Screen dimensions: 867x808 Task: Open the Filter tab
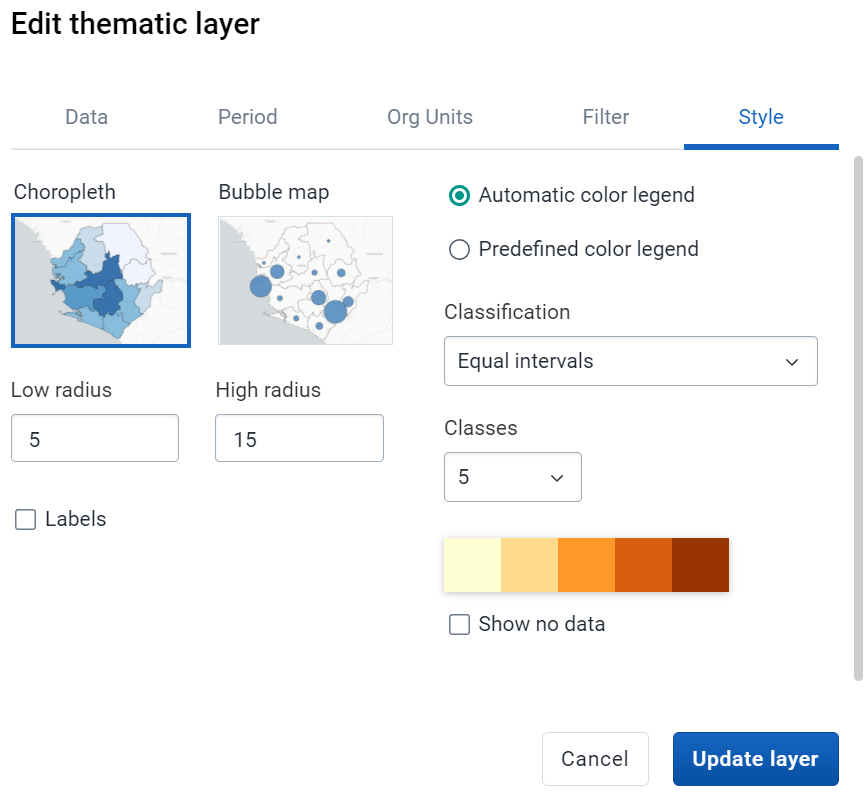tap(606, 117)
